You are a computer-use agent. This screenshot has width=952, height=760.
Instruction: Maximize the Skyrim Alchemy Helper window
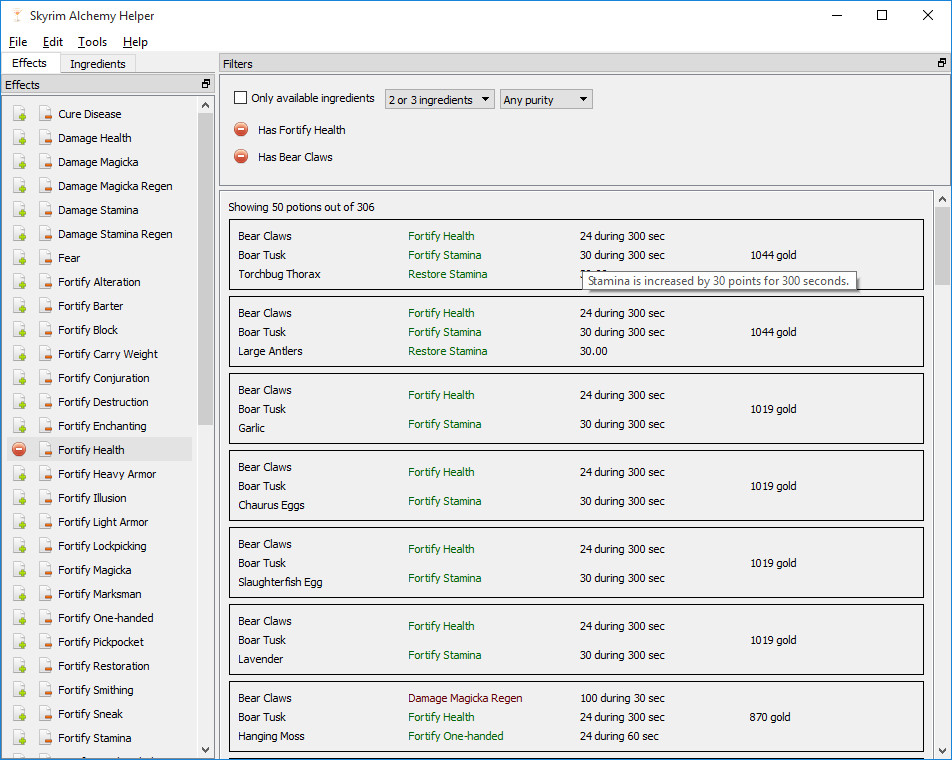coord(882,15)
